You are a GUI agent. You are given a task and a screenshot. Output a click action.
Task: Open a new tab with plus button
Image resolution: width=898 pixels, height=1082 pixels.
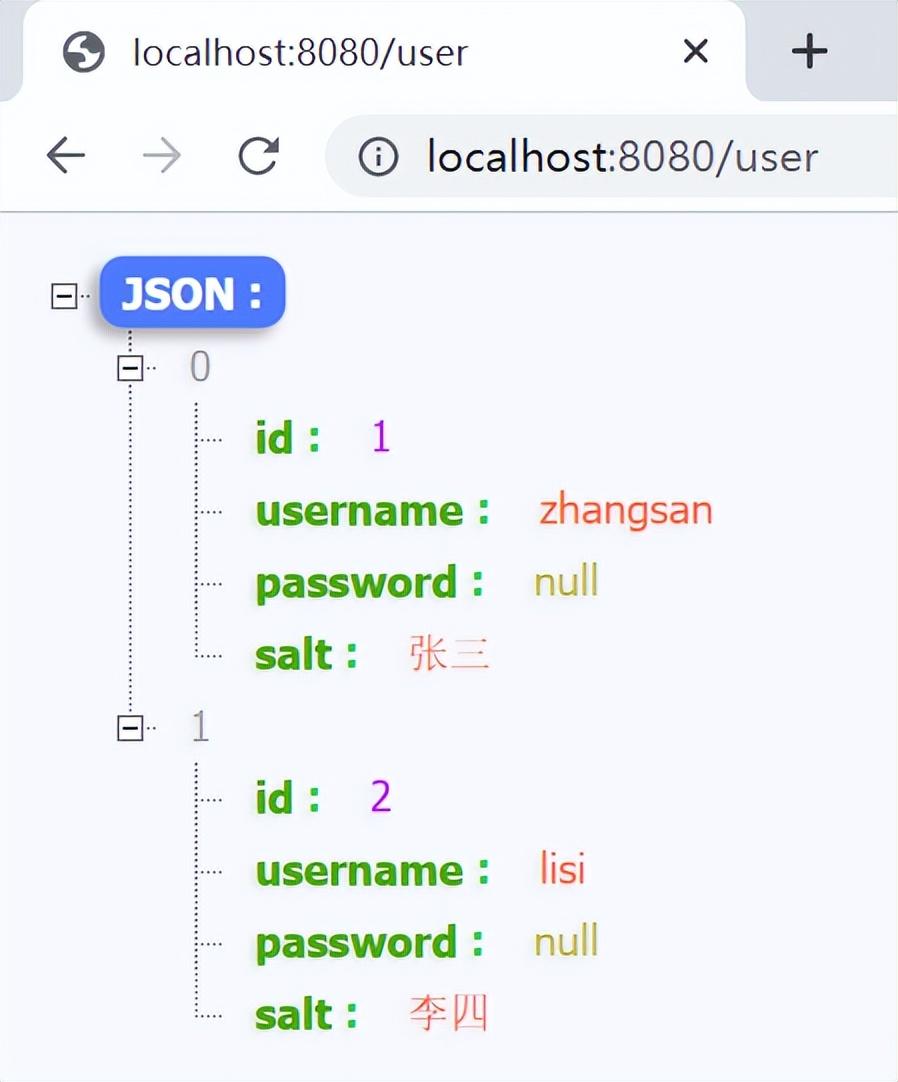(x=808, y=51)
